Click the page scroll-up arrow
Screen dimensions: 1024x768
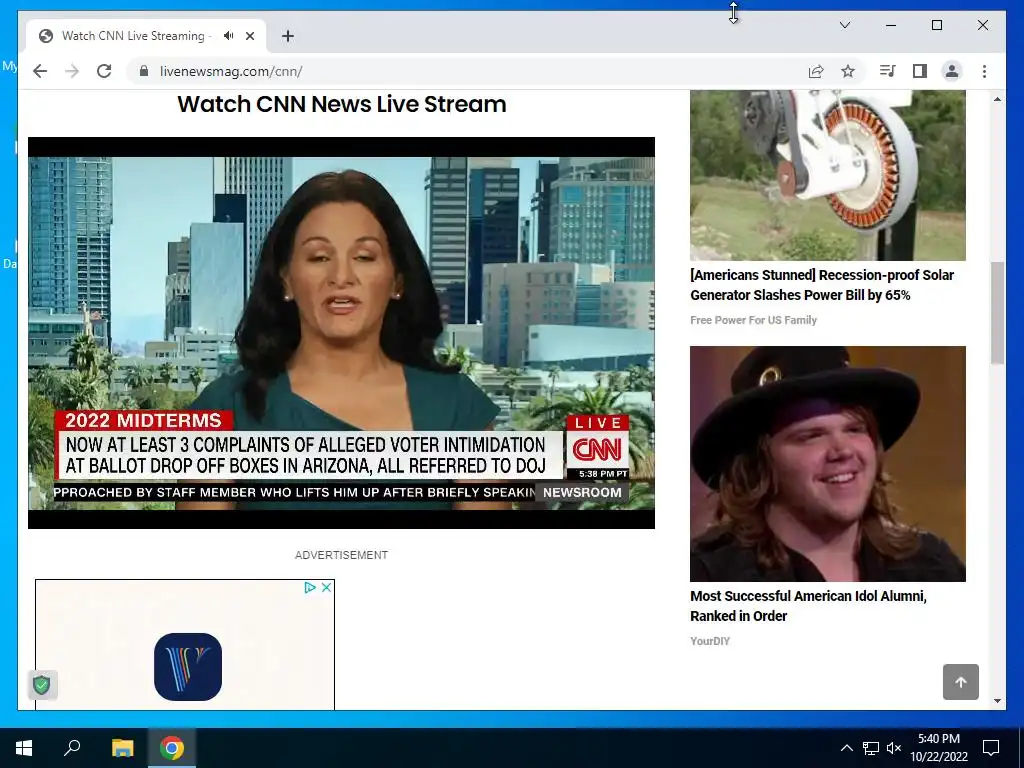tap(997, 99)
